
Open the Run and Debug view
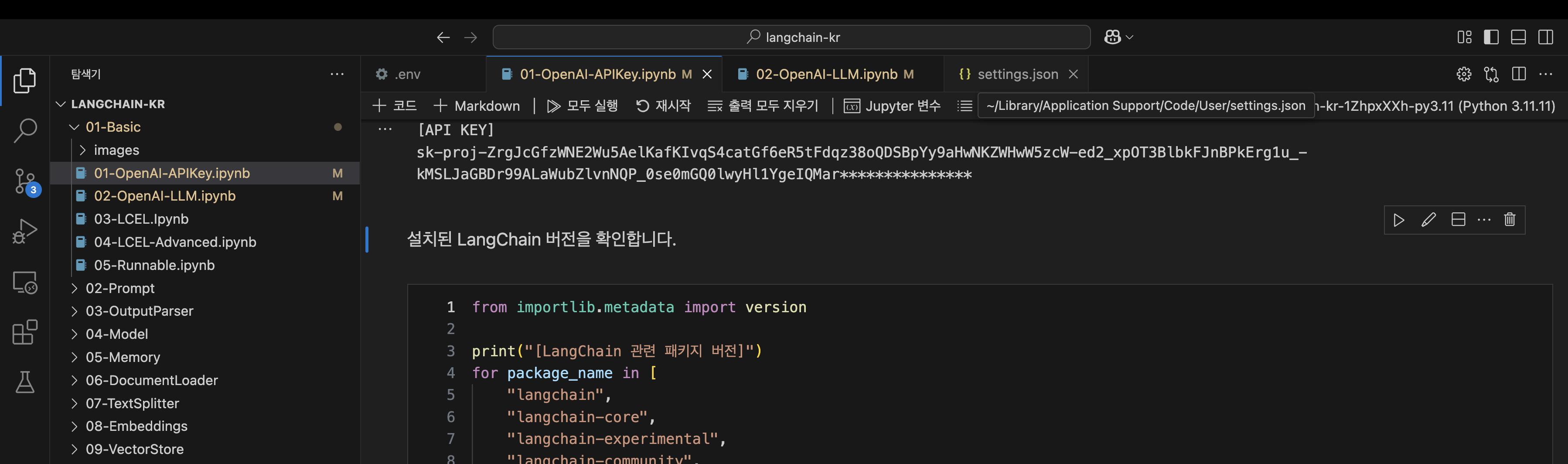coord(25,232)
